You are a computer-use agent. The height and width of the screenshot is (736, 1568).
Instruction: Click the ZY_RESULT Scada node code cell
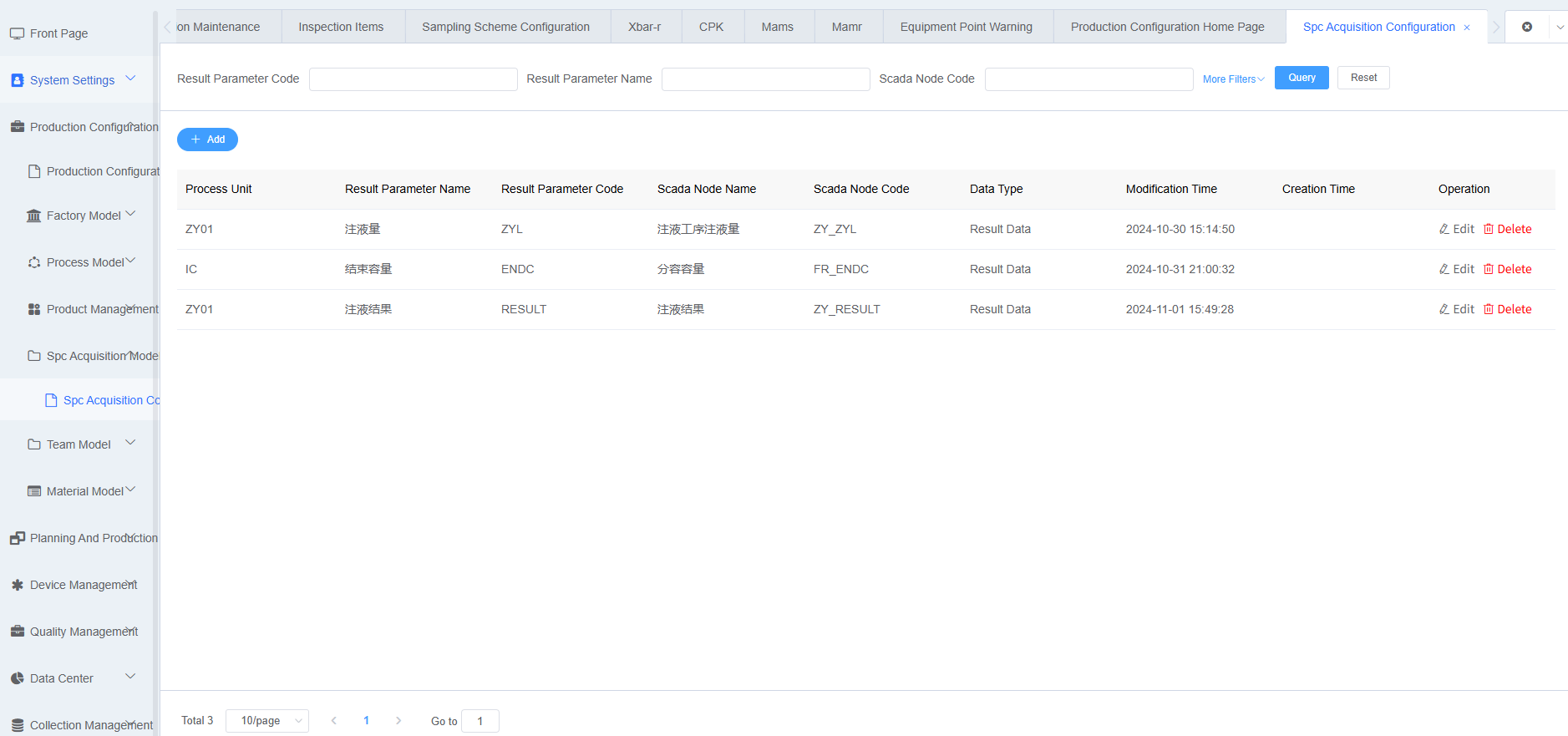click(x=847, y=309)
